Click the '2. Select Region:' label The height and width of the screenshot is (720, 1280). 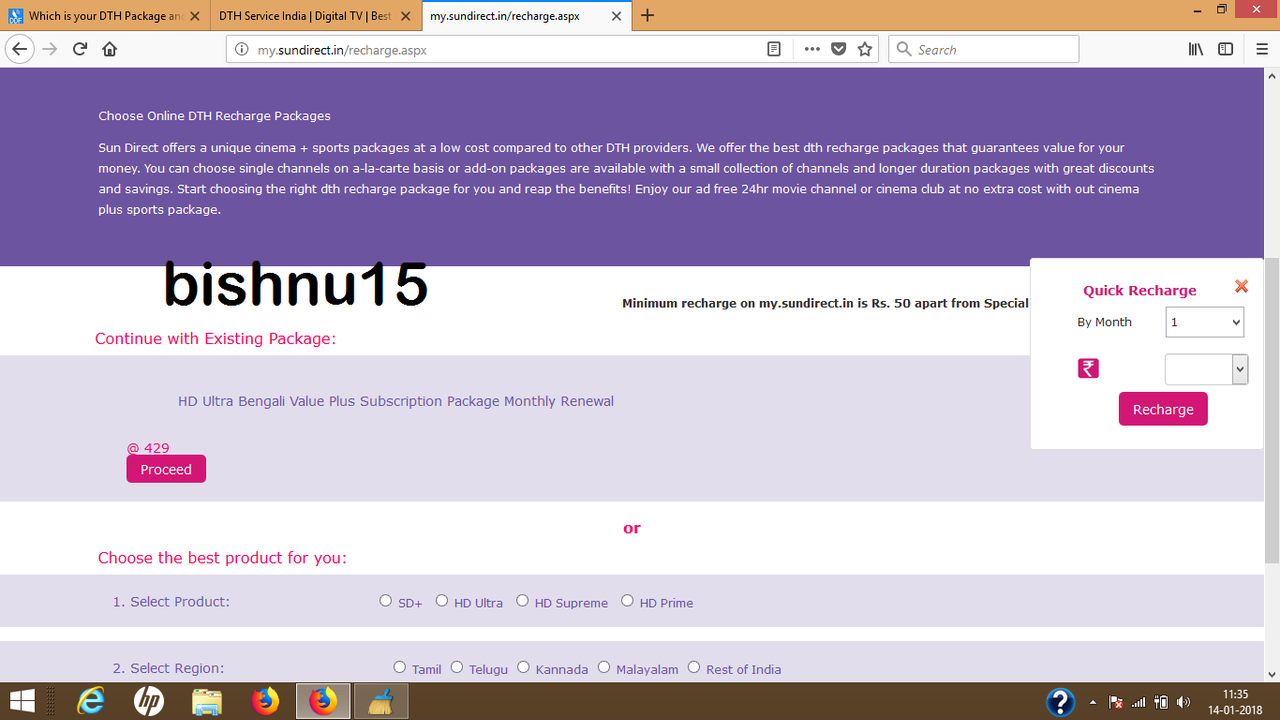coord(168,668)
